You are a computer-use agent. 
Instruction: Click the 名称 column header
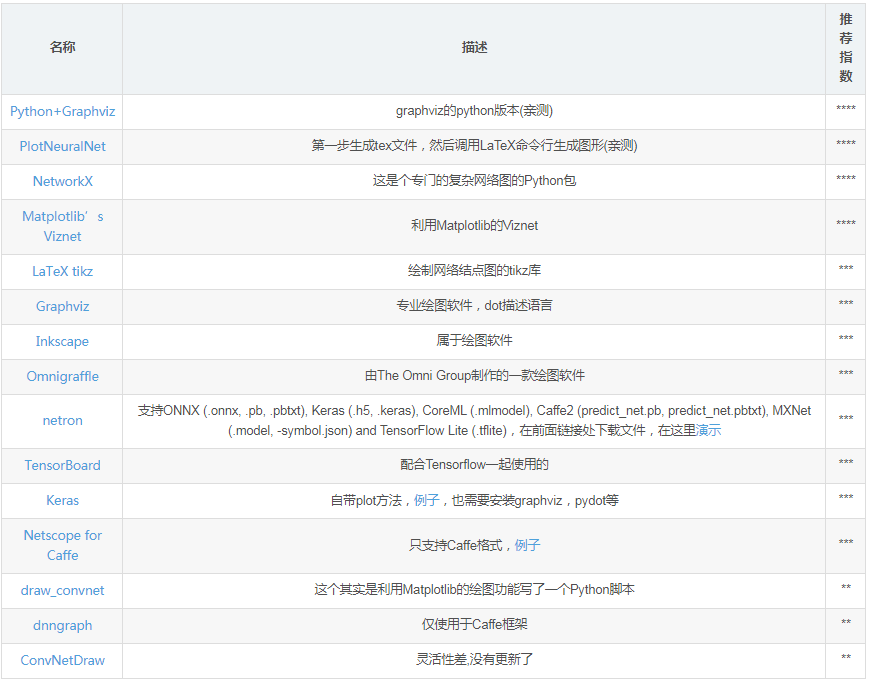click(x=62, y=47)
